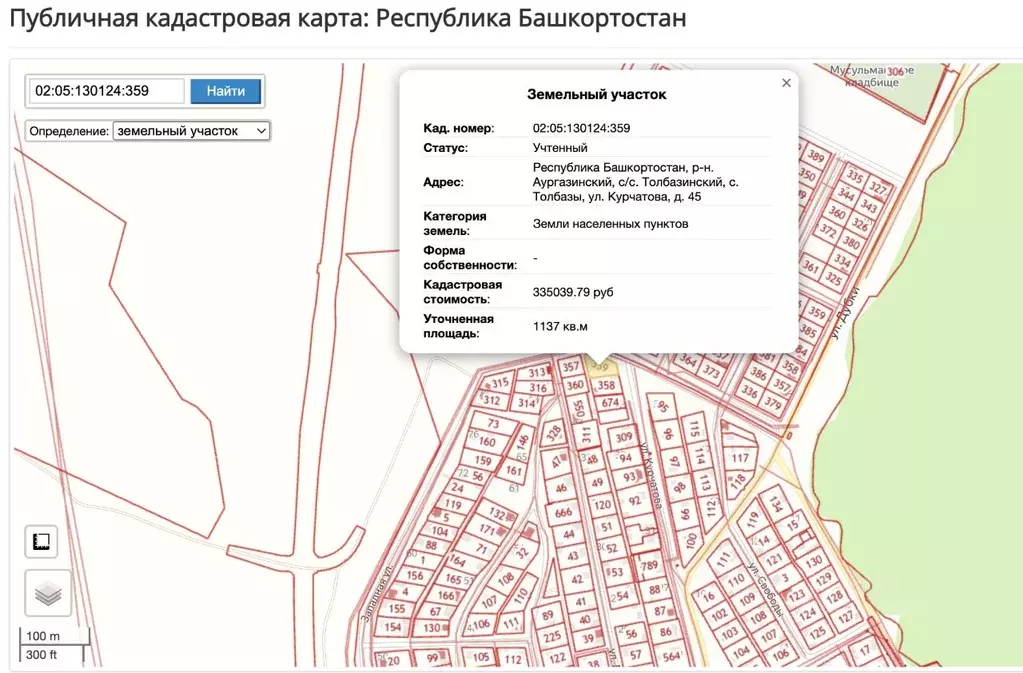Select the area measurement tool
The width and height of the screenshot is (1023, 673).
click(42, 541)
